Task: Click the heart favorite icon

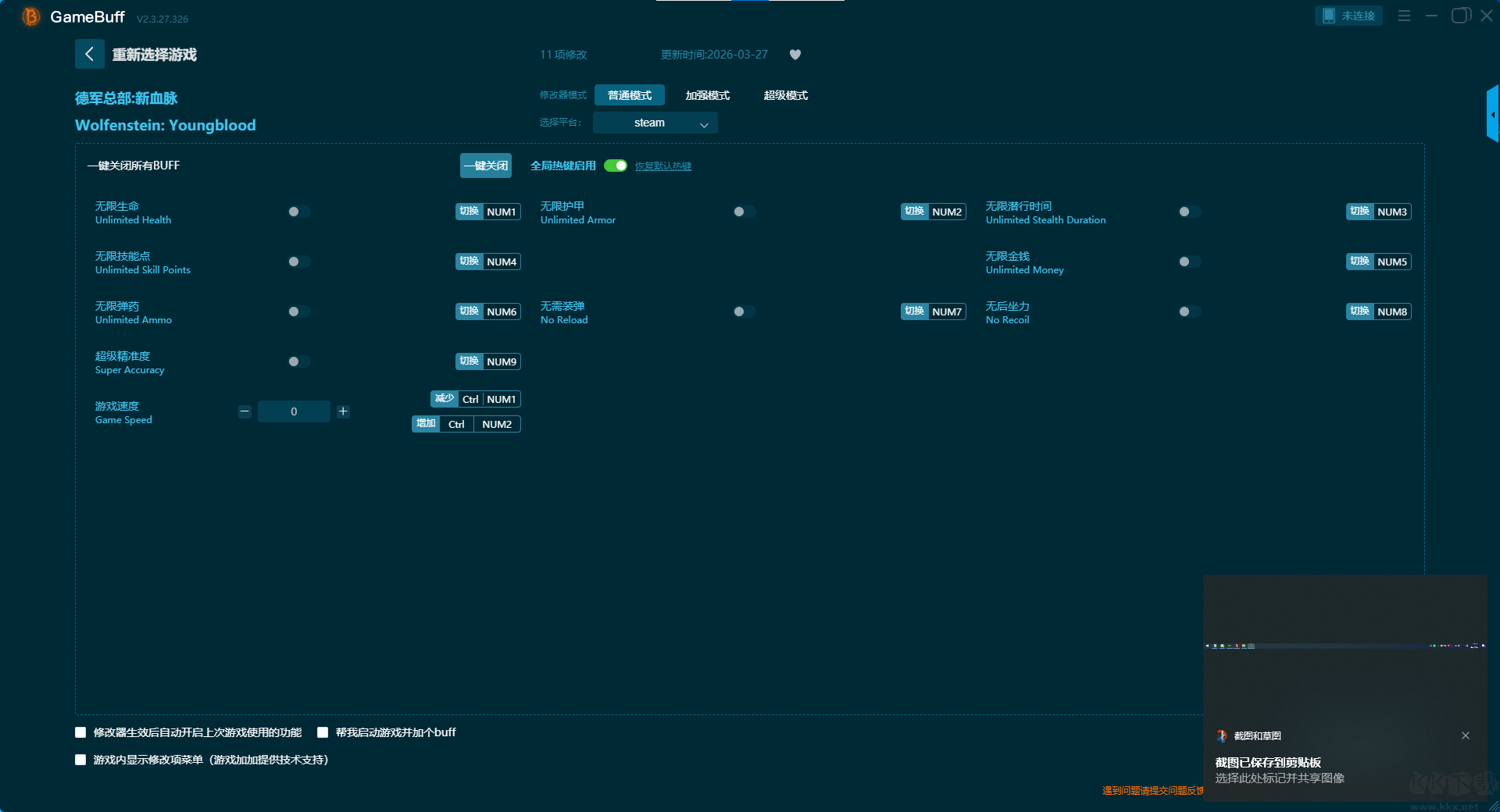Action: coord(795,55)
